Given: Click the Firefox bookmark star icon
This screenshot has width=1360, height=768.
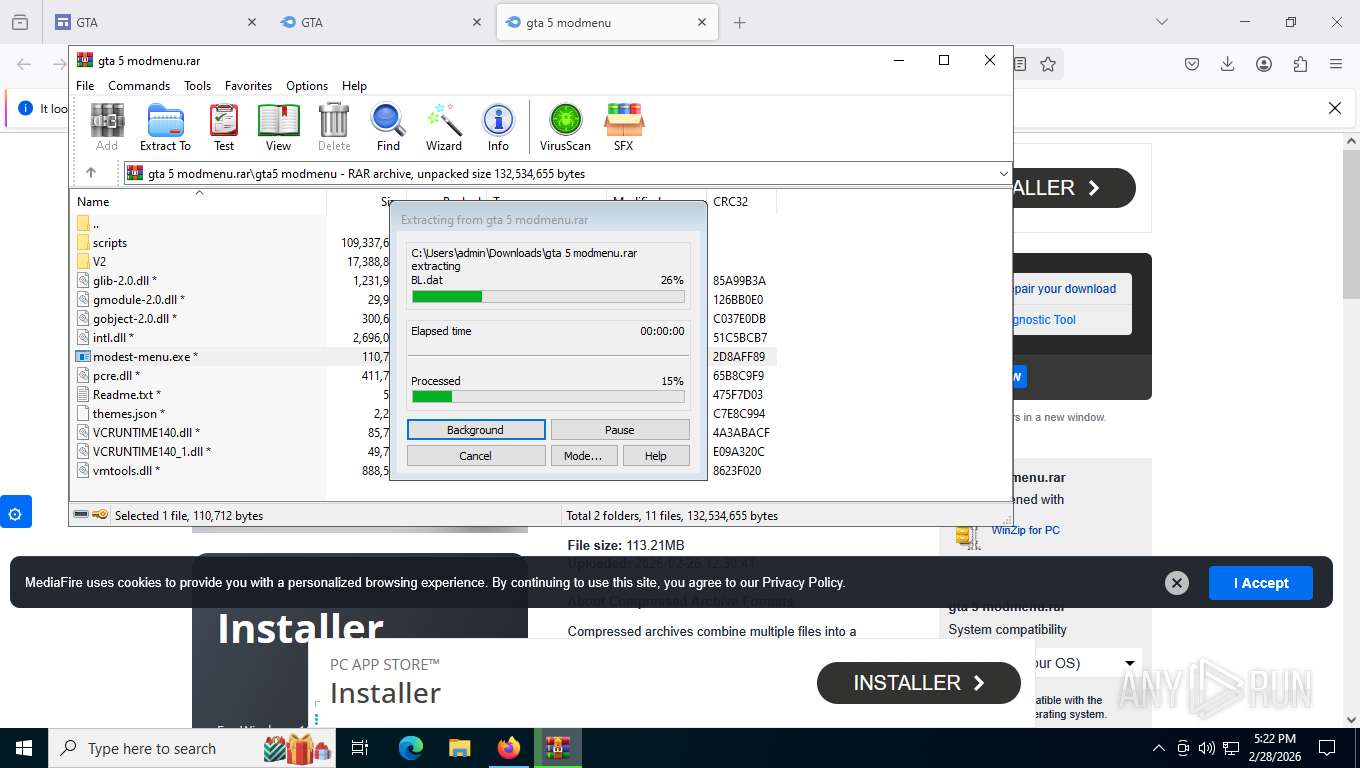Looking at the screenshot, I should [x=1048, y=64].
